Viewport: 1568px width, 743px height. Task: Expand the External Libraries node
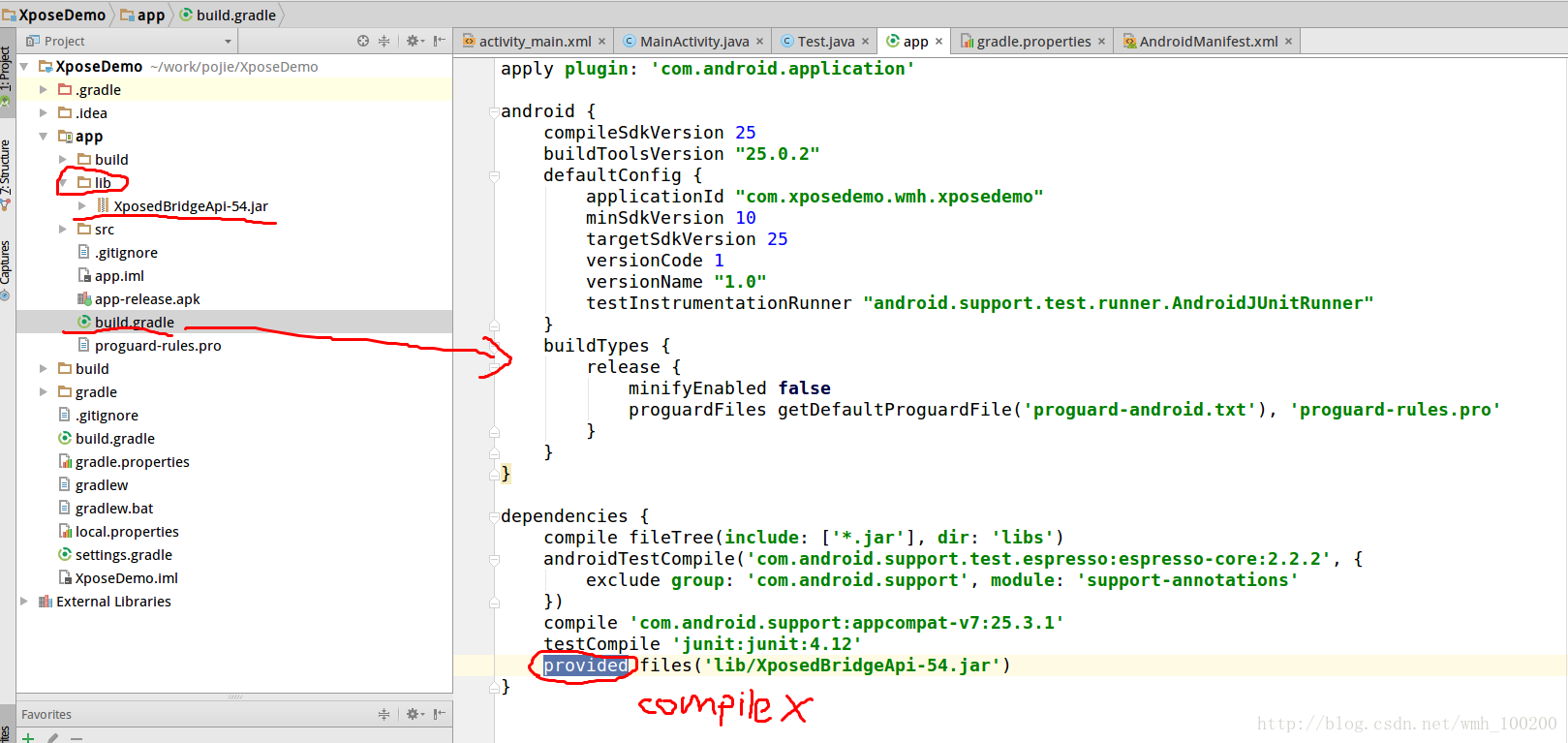[x=24, y=602]
